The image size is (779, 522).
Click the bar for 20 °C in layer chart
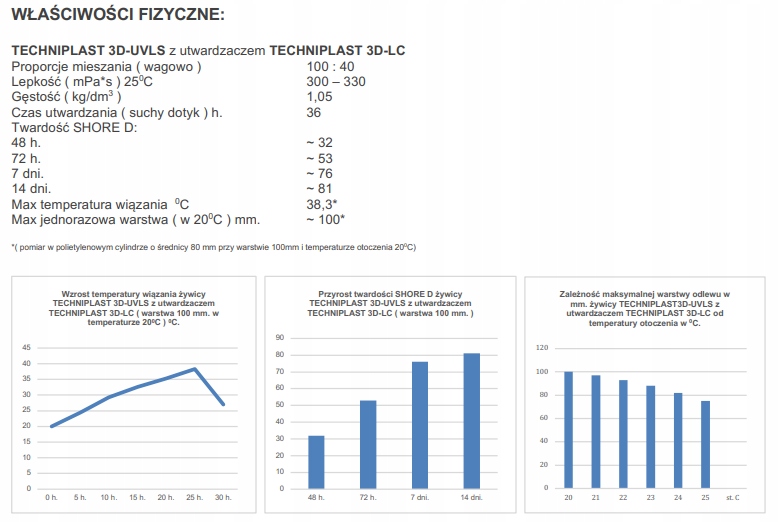pyautogui.click(x=568, y=430)
